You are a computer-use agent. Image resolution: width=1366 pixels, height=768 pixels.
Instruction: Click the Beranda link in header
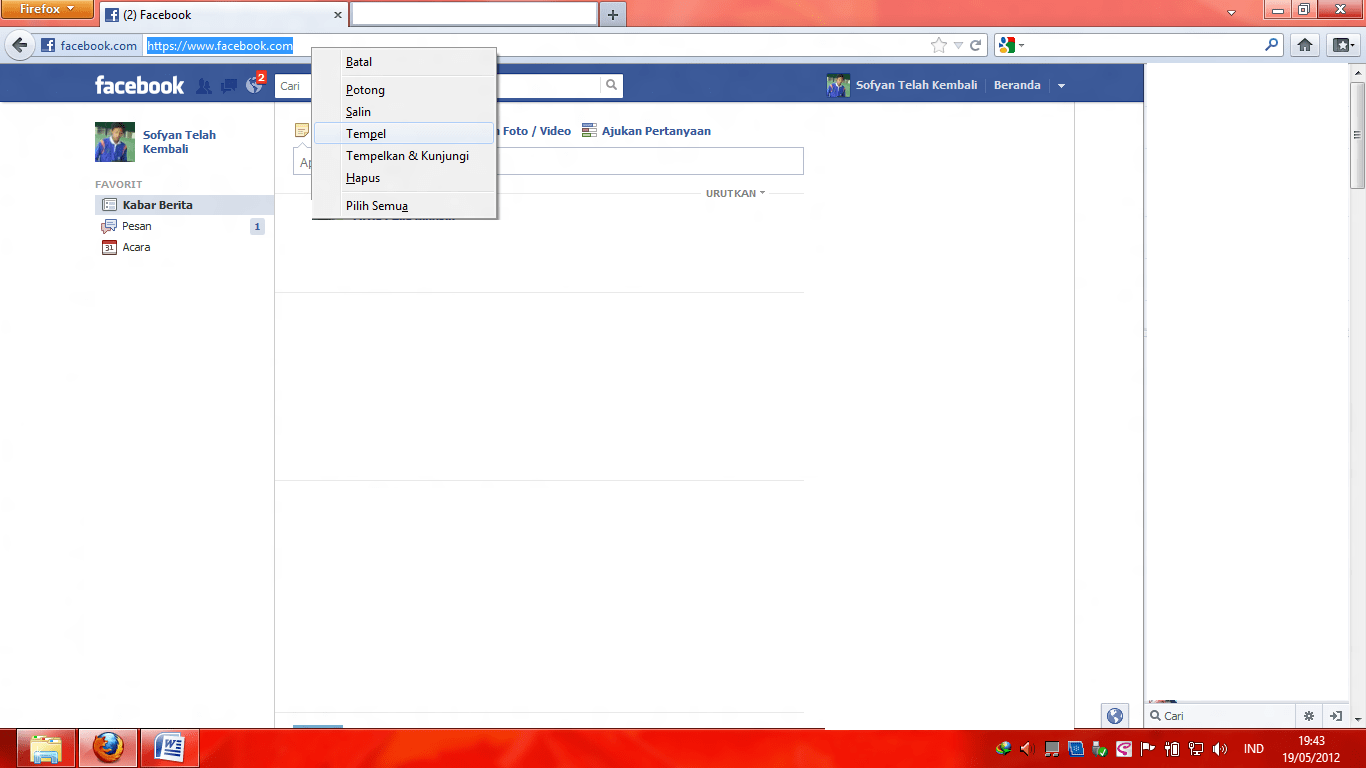point(1017,85)
